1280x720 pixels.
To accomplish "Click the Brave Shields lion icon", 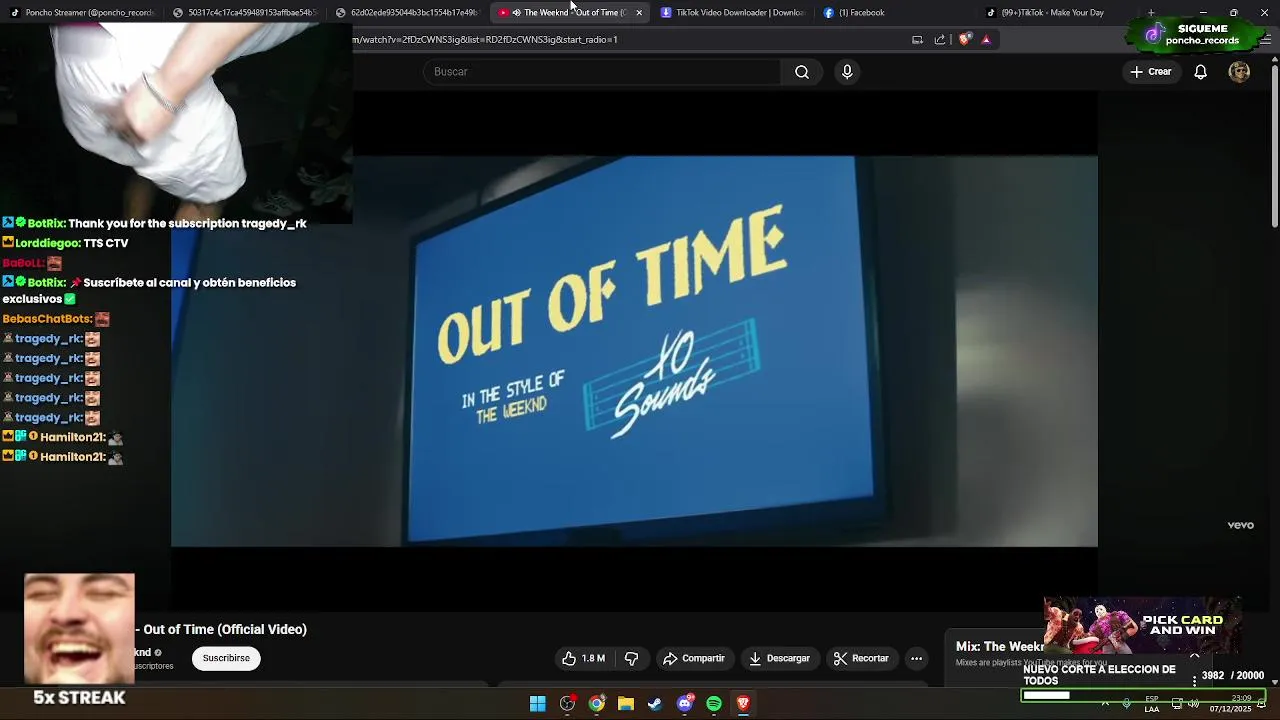I will click(964, 40).
